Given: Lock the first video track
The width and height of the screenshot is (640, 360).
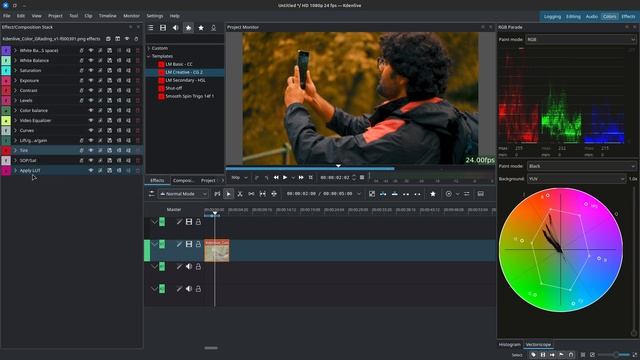Looking at the screenshot, I should coord(198,222).
